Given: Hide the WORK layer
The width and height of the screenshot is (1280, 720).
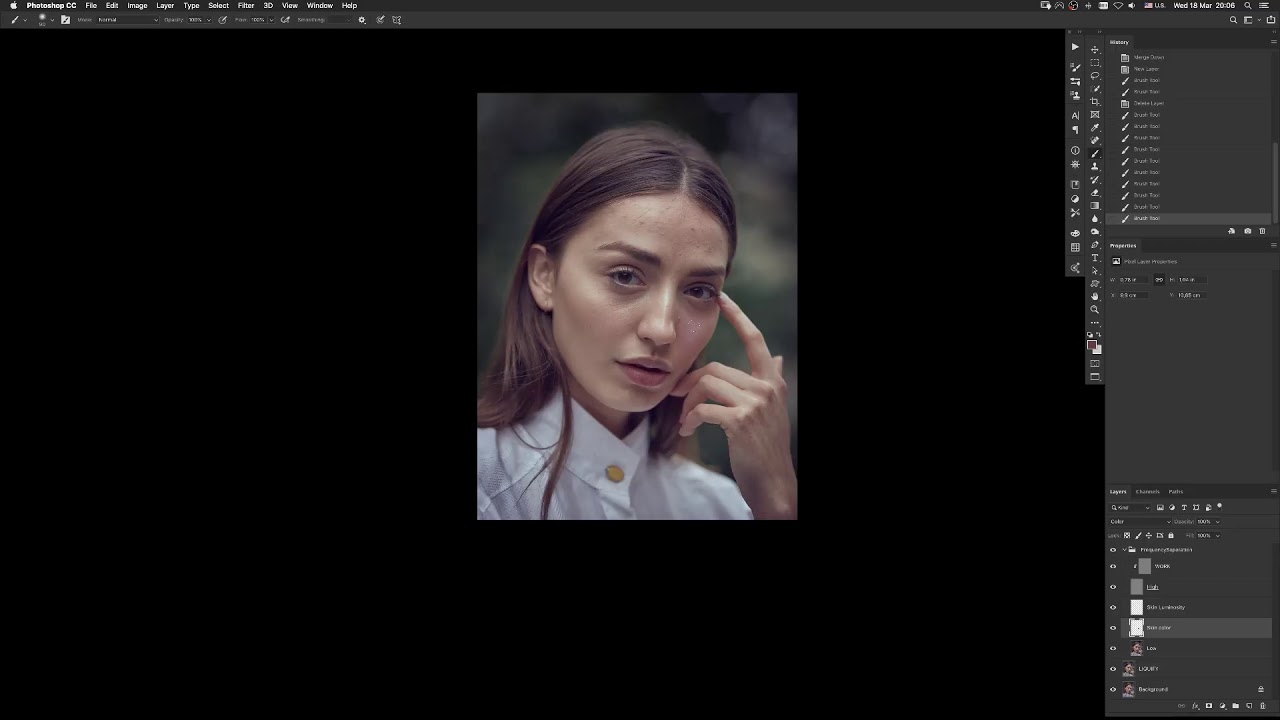Looking at the screenshot, I should [x=1113, y=566].
